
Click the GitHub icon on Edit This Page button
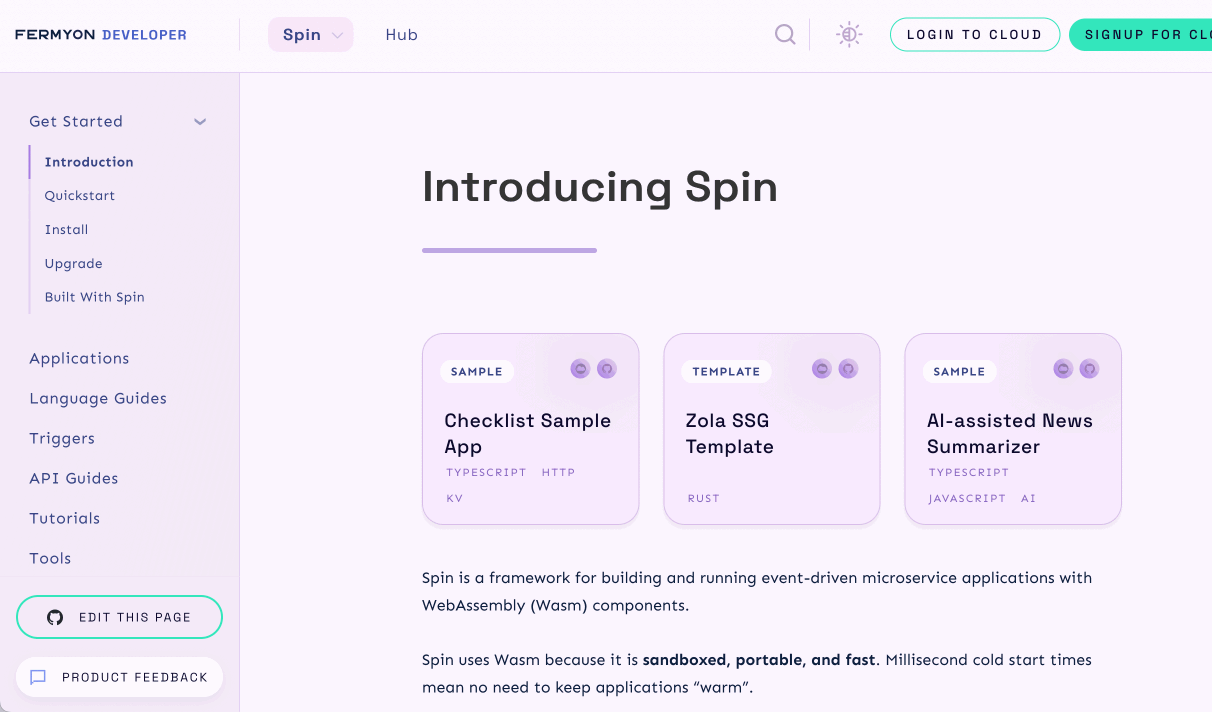pos(55,617)
